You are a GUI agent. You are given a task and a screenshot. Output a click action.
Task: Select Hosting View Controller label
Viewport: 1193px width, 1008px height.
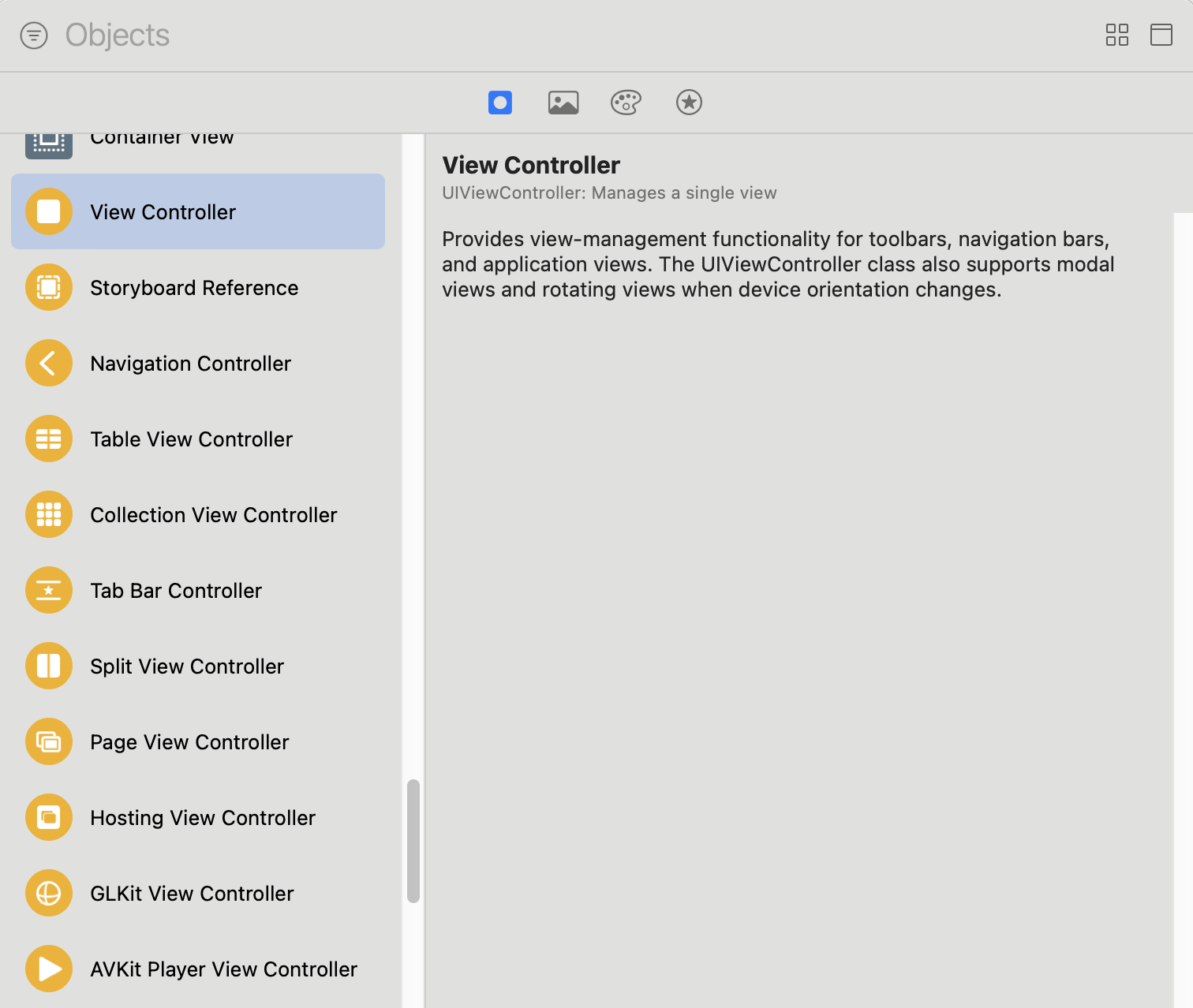pos(203,818)
